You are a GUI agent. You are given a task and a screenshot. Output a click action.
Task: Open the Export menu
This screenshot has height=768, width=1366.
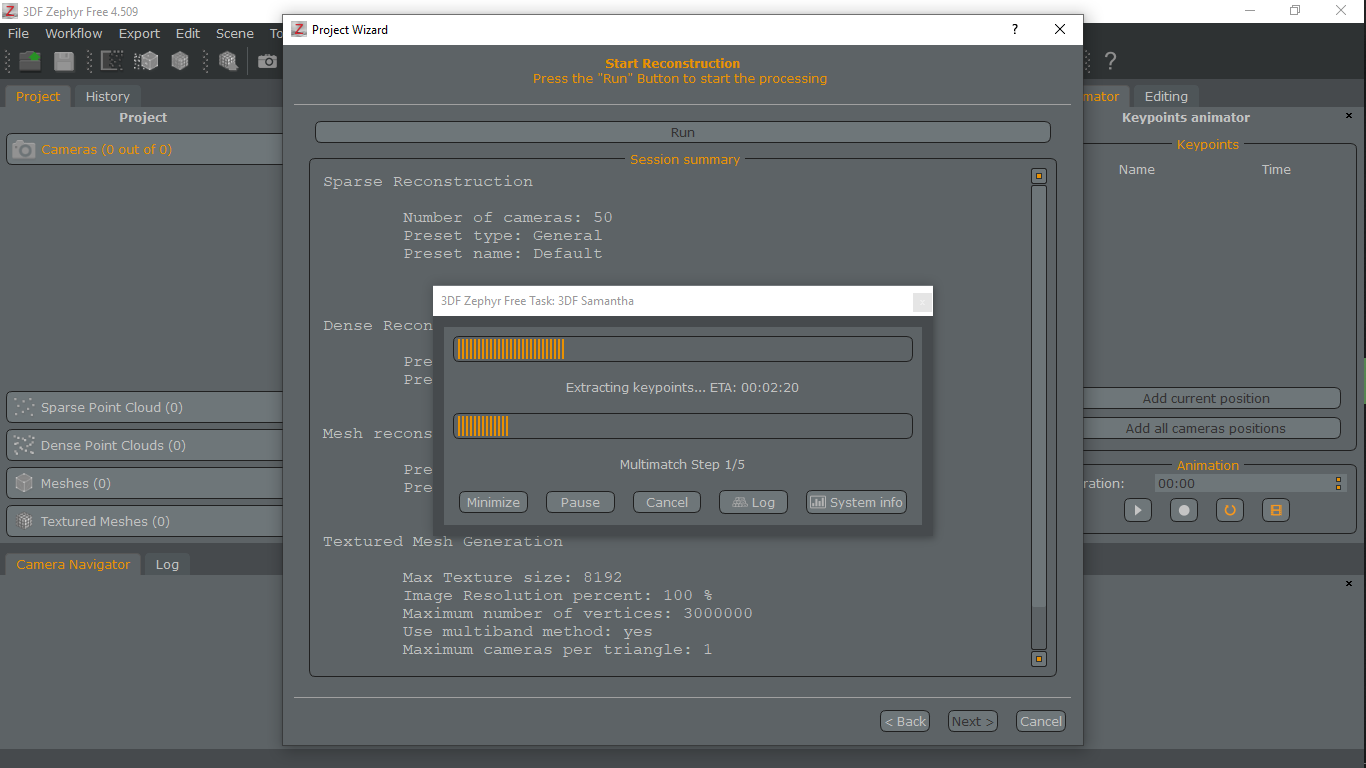click(139, 33)
